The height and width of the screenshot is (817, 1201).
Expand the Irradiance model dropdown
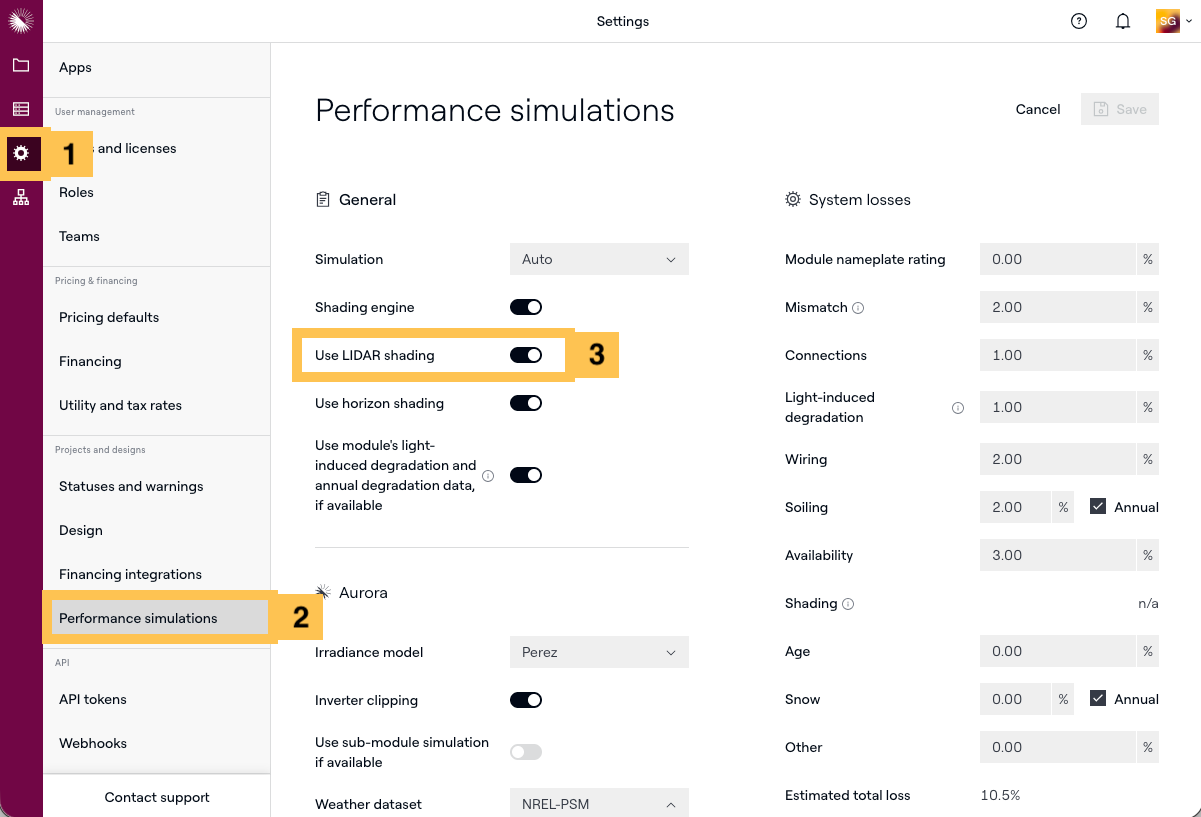pos(599,652)
